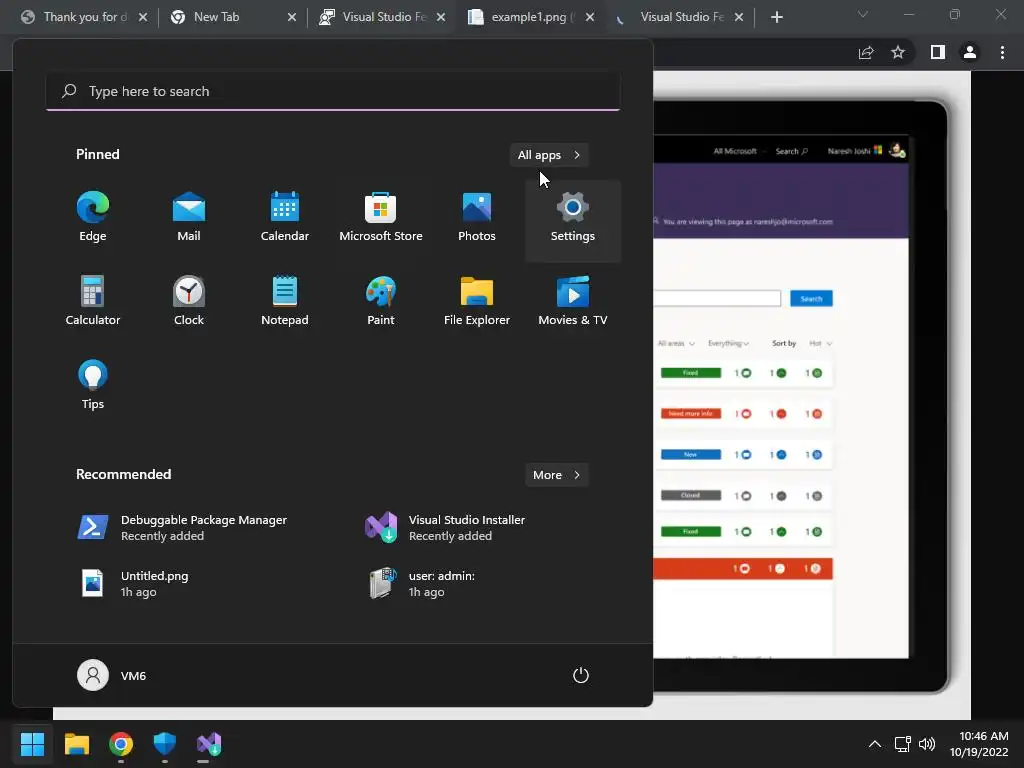
Task: Open Microsoft Store from pinned apps
Action: [381, 218]
